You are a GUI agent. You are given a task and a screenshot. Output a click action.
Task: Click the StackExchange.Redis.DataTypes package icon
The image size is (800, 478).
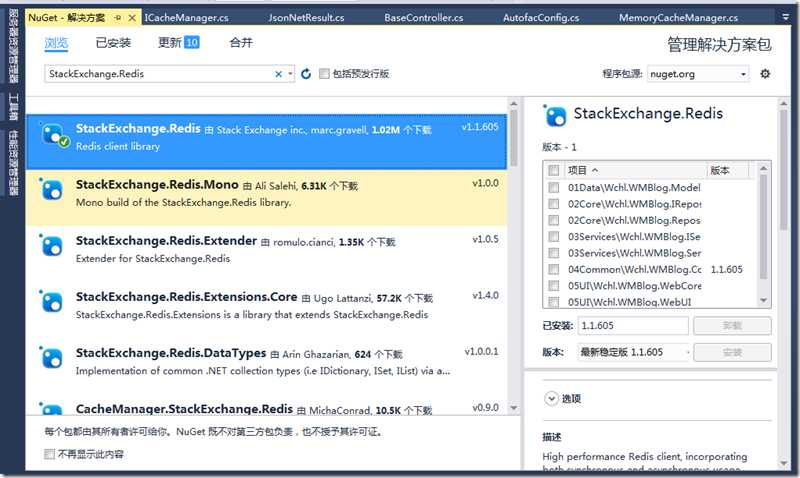click(x=51, y=358)
